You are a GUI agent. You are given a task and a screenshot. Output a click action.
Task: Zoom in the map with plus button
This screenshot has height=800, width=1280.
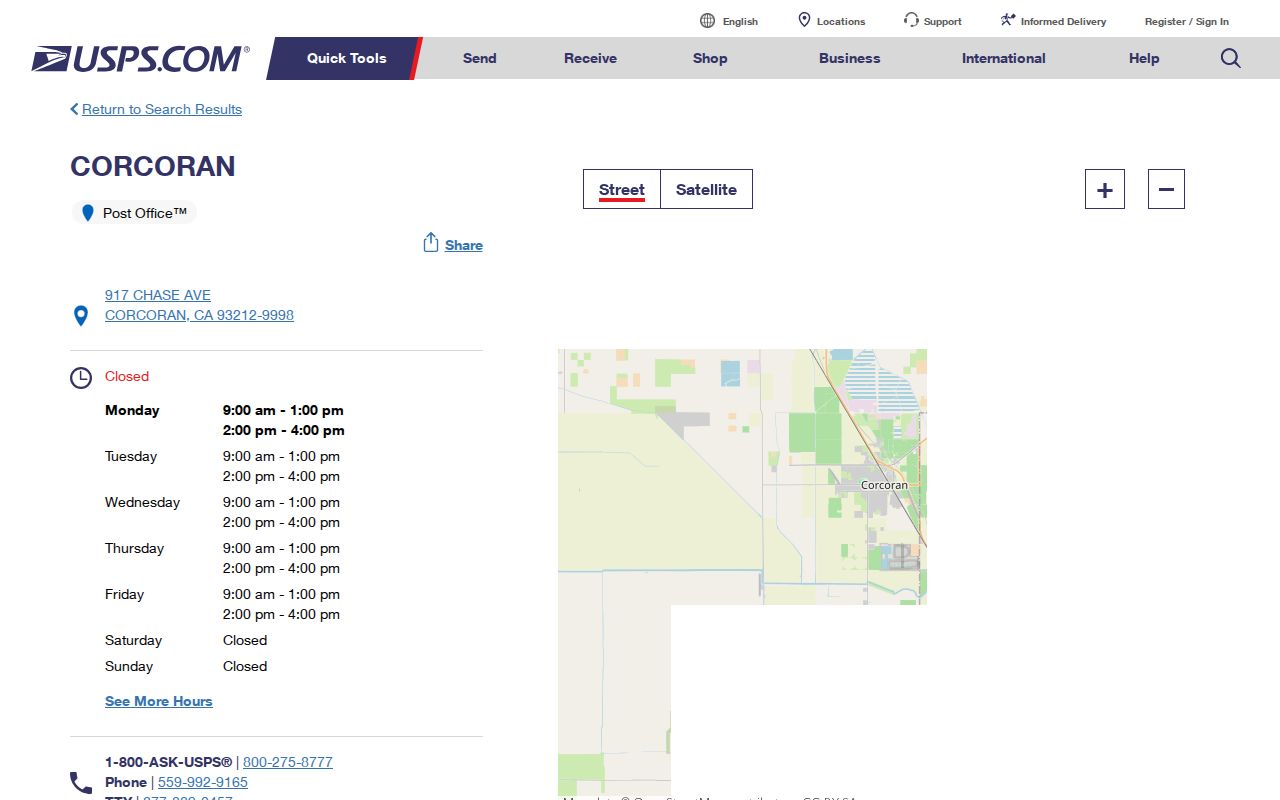(x=1105, y=189)
